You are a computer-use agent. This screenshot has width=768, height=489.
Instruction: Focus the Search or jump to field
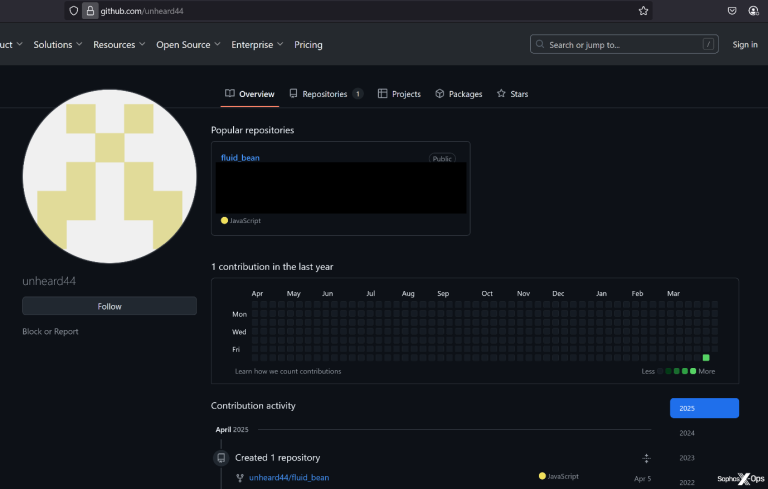624,44
